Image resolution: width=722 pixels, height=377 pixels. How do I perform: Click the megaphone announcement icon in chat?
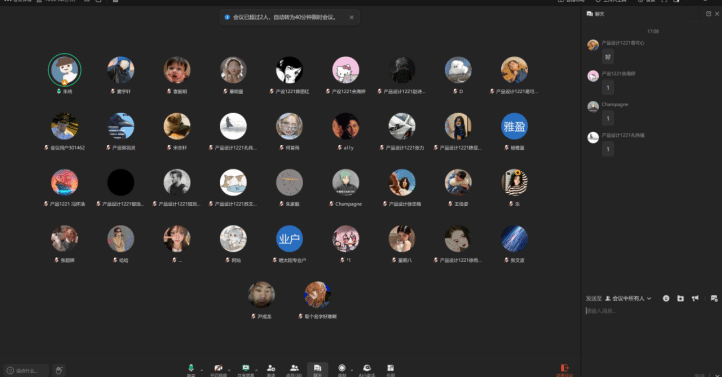tap(695, 298)
